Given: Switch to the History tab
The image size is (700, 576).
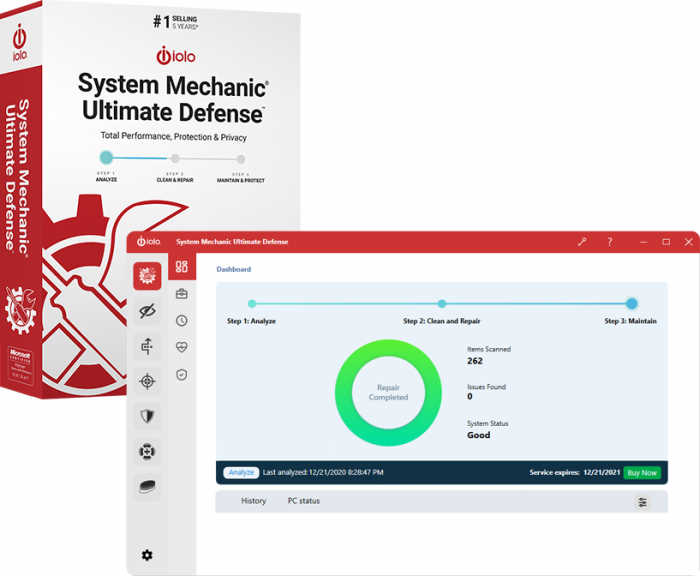Looking at the screenshot, I should [x=254, y=501].
